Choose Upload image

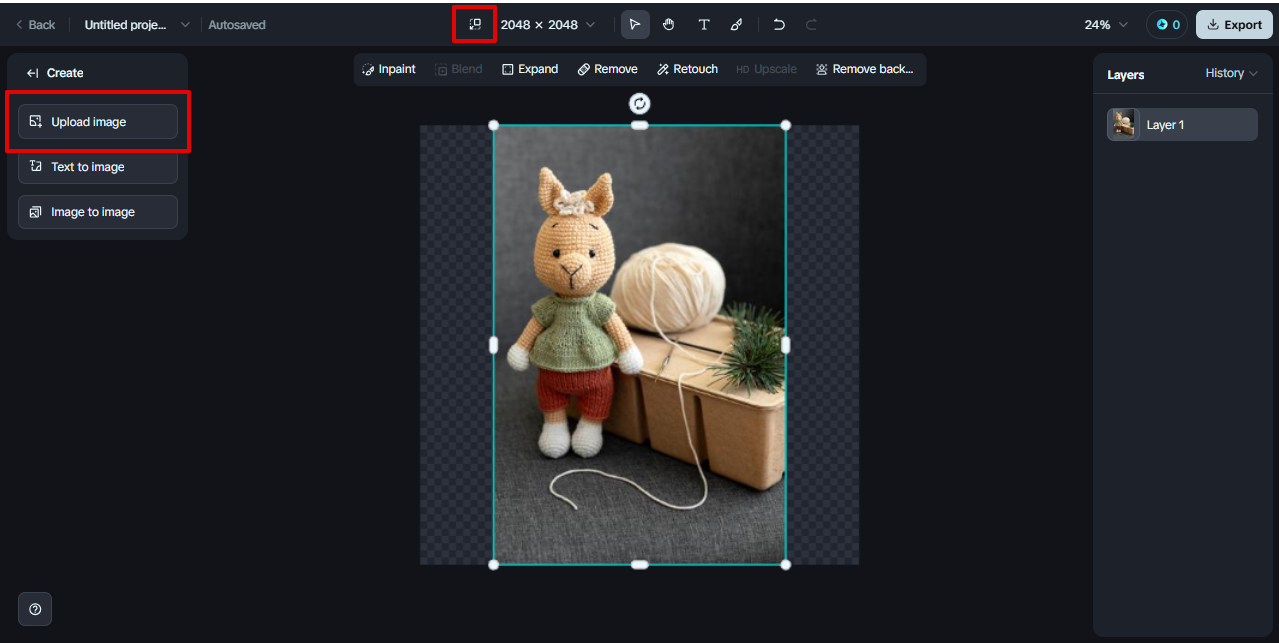[x=98, y=122]
